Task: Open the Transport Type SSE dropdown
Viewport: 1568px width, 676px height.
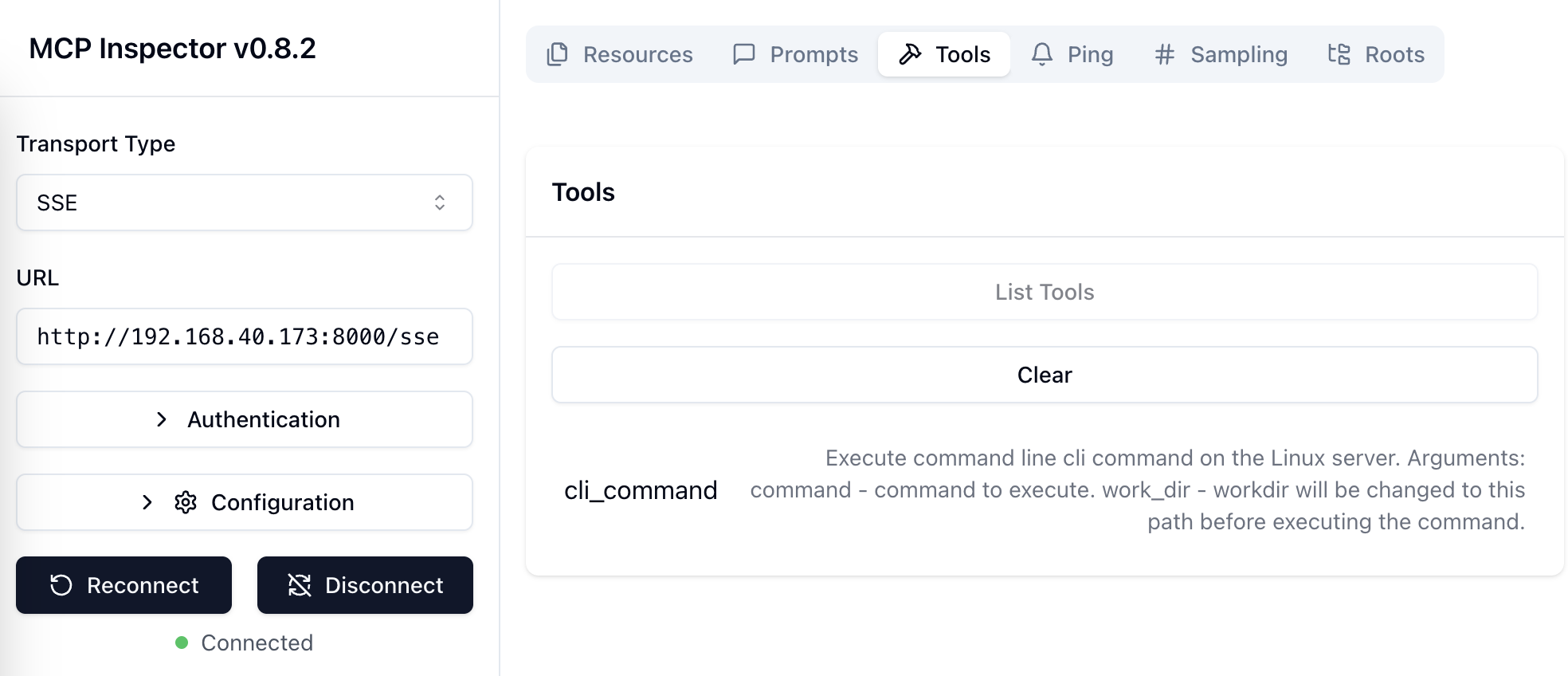Action: [x=244, y=202]
